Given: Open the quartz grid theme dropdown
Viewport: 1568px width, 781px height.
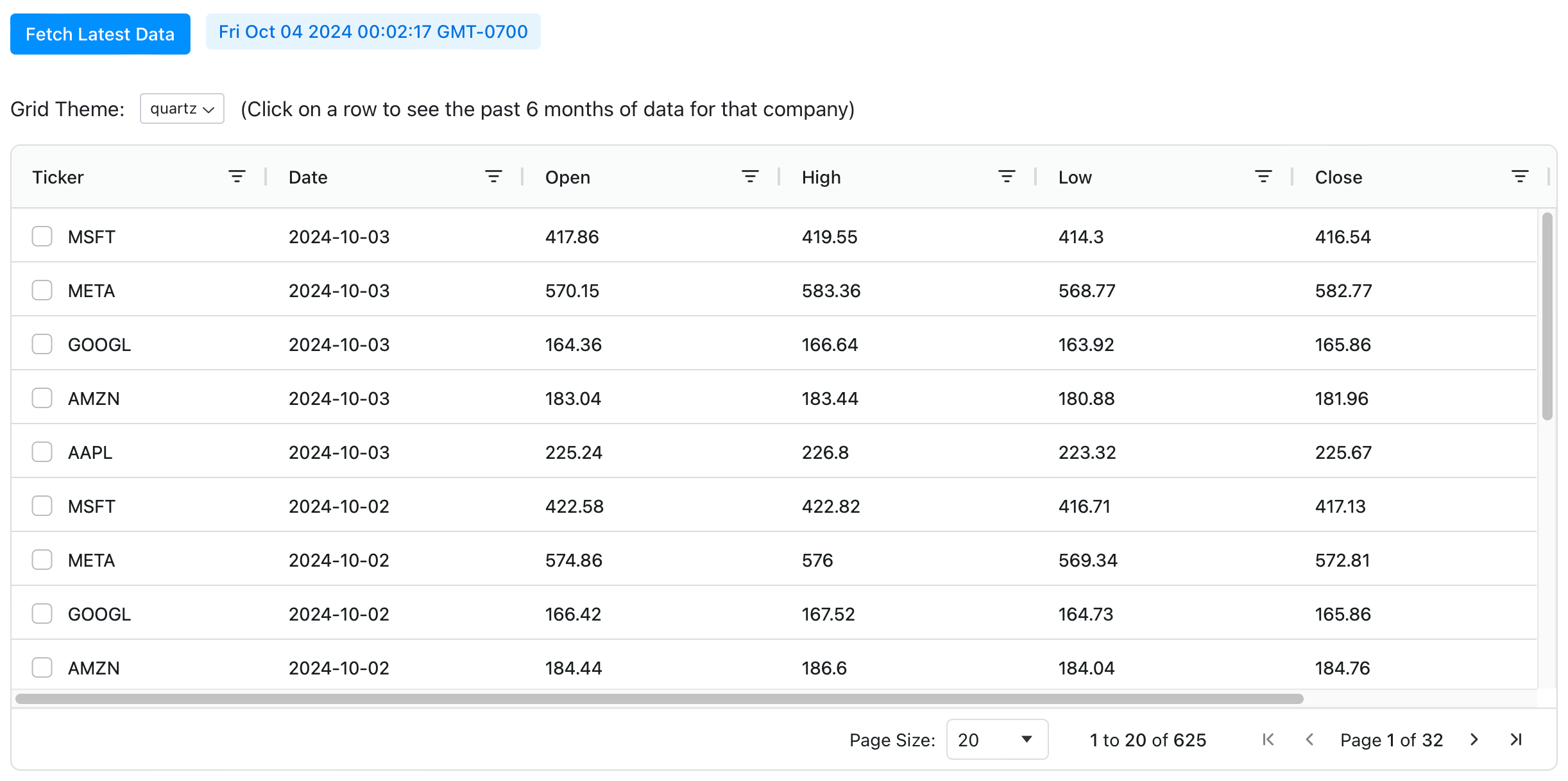Looking at the screenshot, I should [x=182, y=108].
